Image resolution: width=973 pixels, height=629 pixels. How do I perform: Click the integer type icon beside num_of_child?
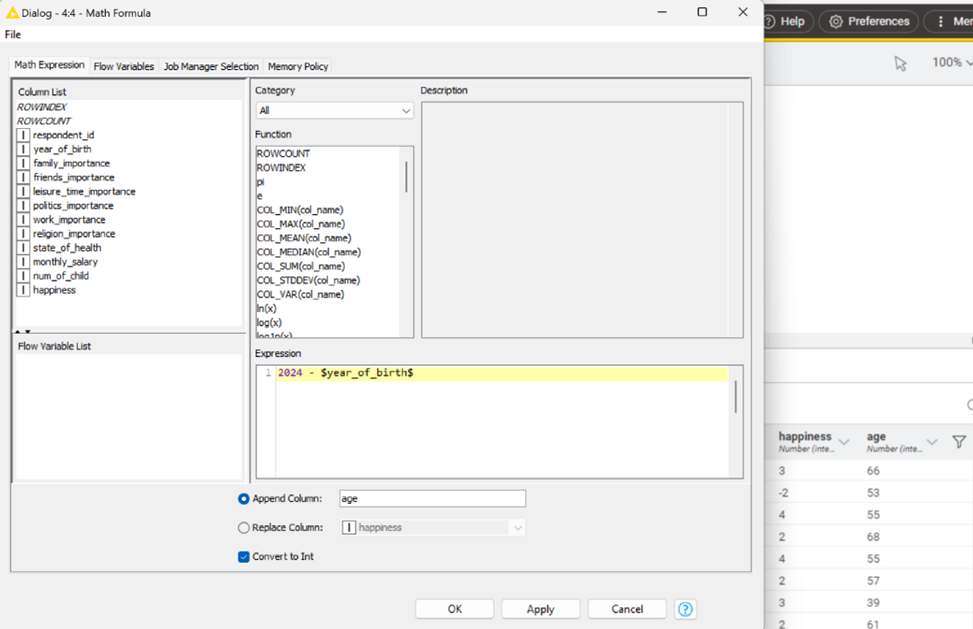(23, 275)
